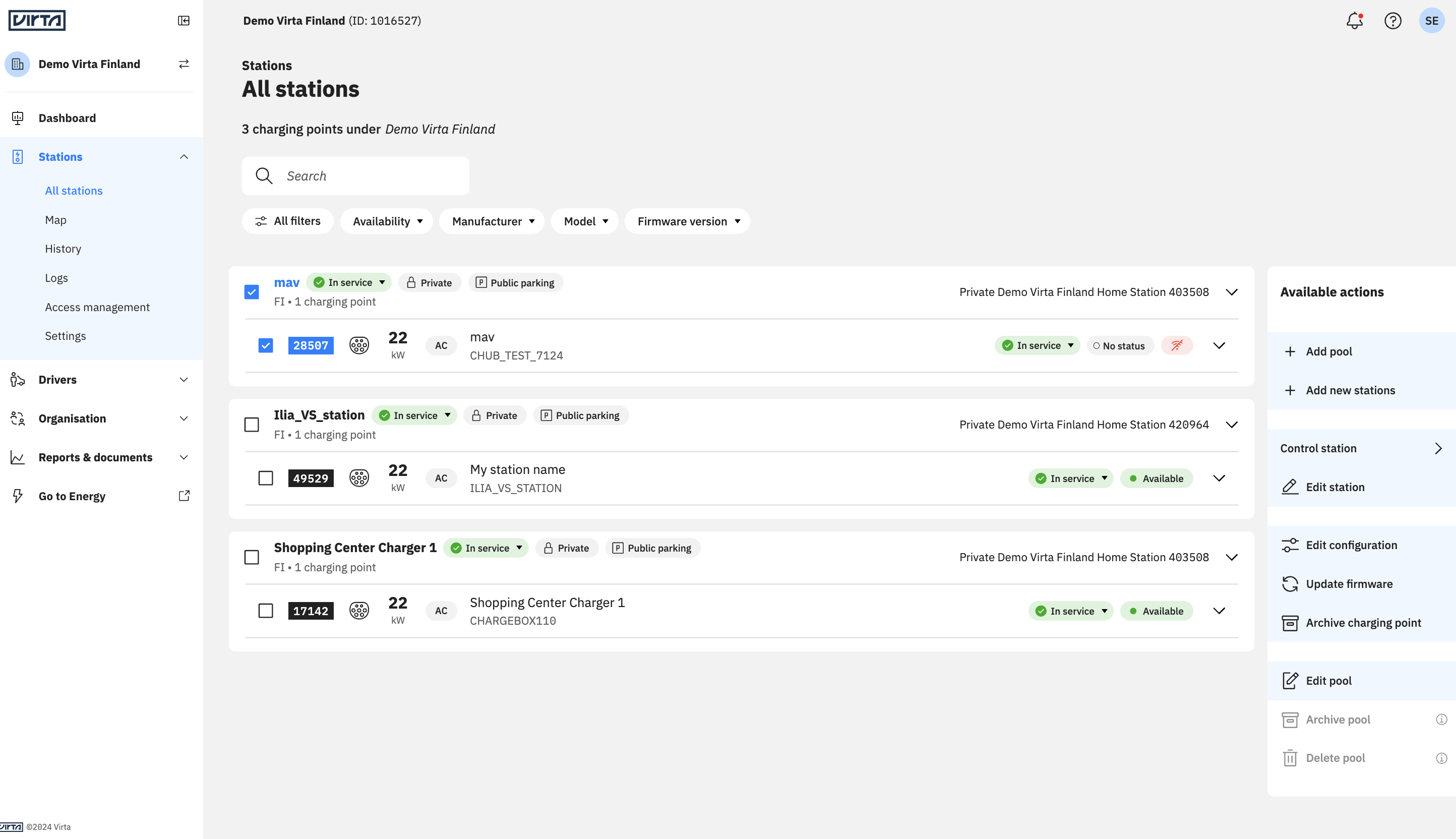This screenshot has height=839, width=1456.
Task: Click the All filters button
Action: coord(287,221)
